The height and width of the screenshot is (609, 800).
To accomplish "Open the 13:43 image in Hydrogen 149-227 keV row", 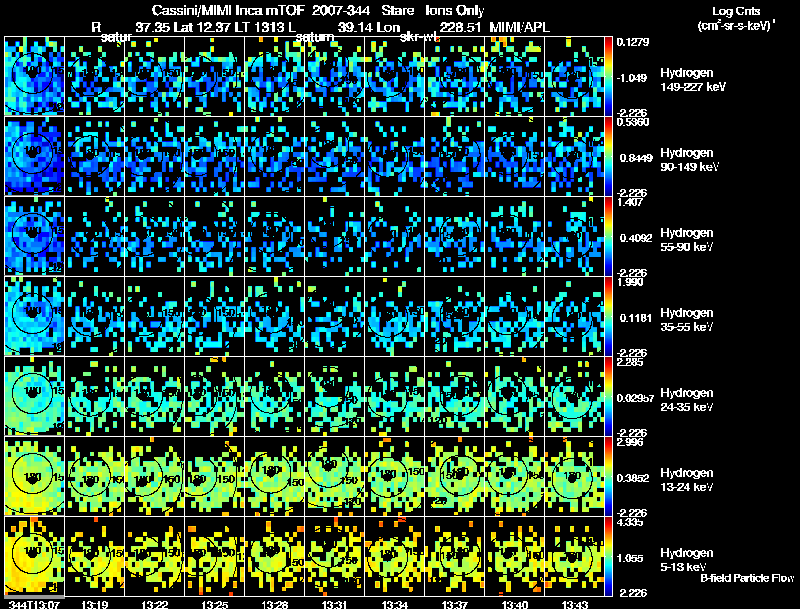I will pyautogui.click(x=574, y=76).
